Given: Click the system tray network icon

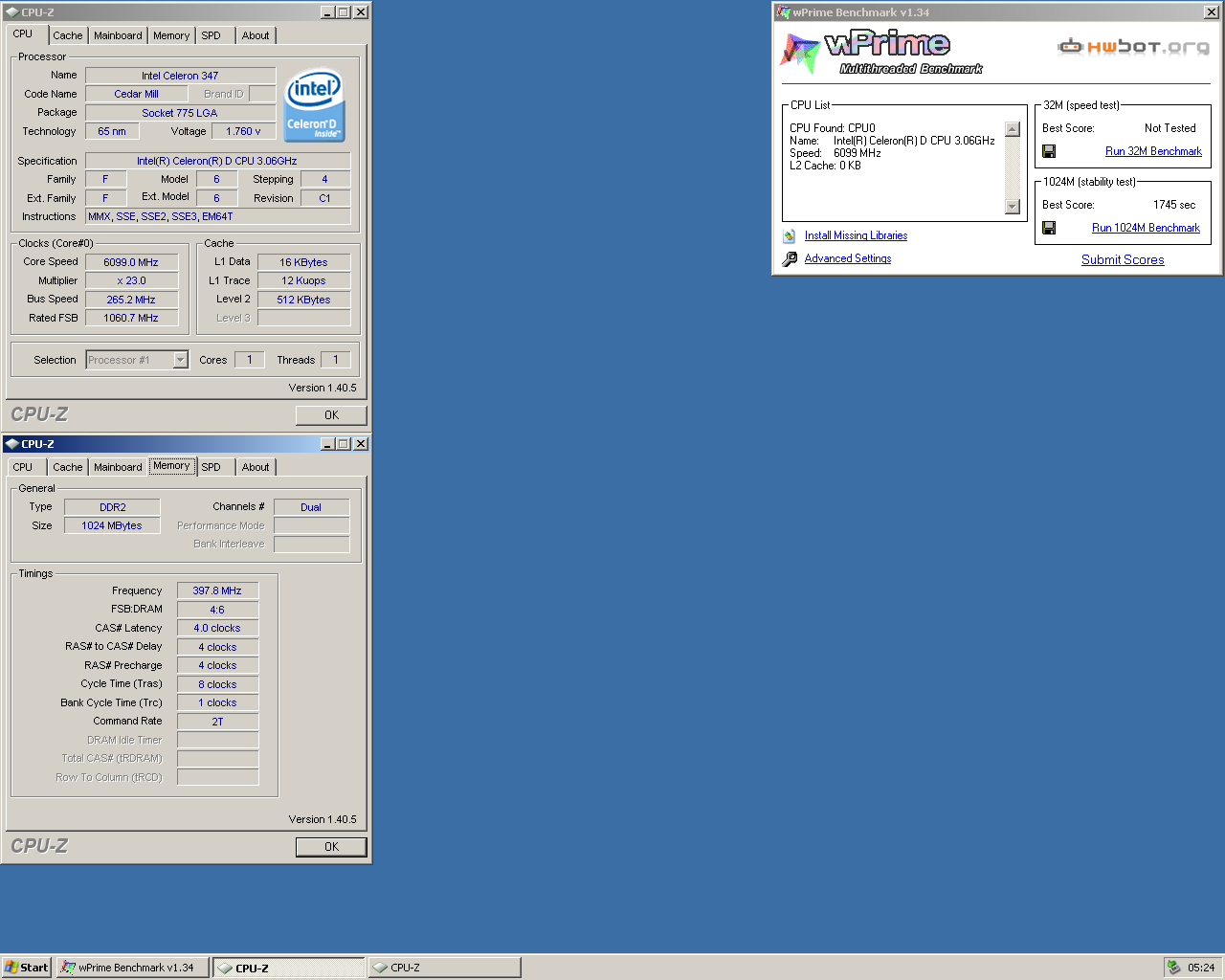Looking at the screenshot, I should pos(1173,968).
